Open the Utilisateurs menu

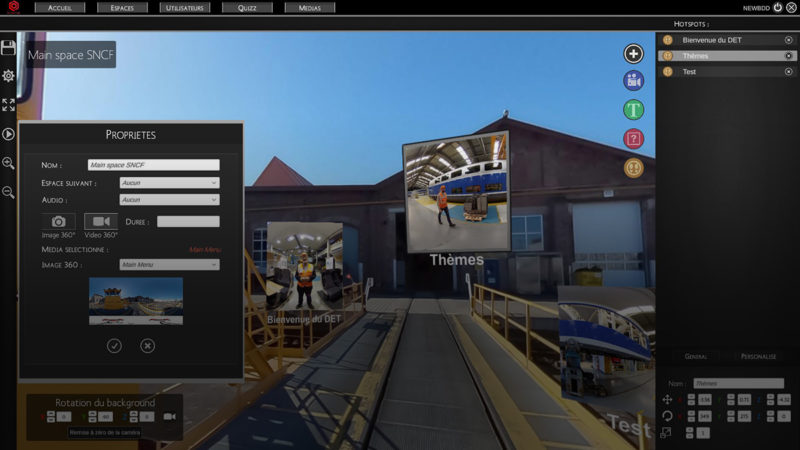tap(185, 8)
